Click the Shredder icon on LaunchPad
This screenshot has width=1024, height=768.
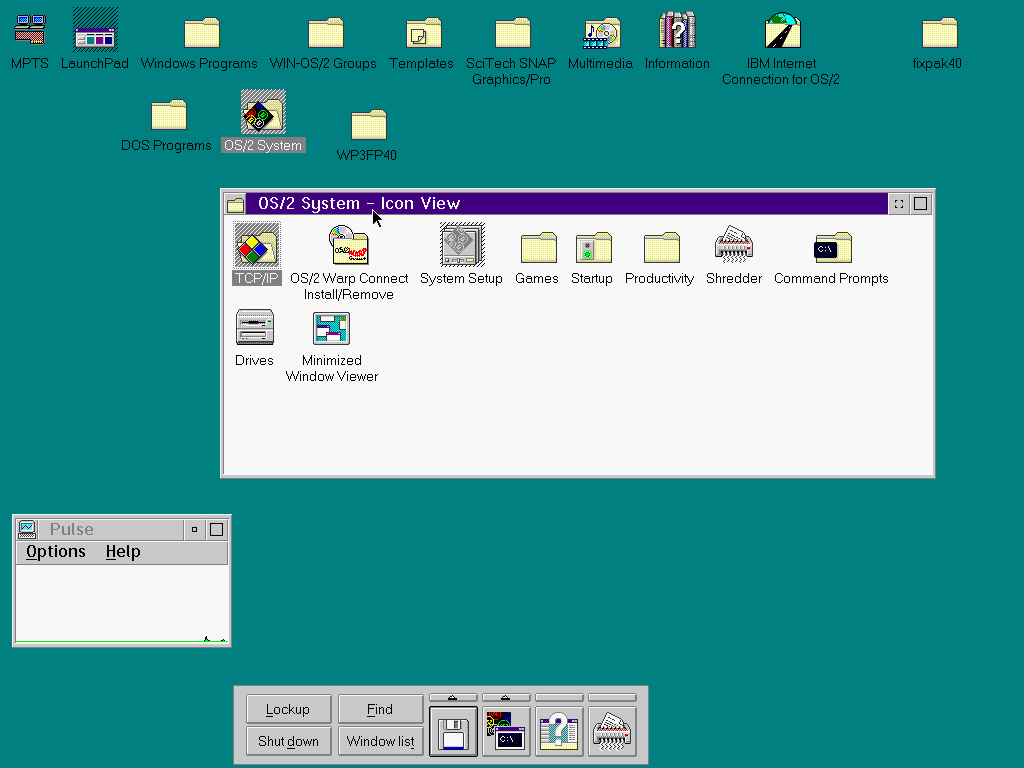(x=612, y=731)
